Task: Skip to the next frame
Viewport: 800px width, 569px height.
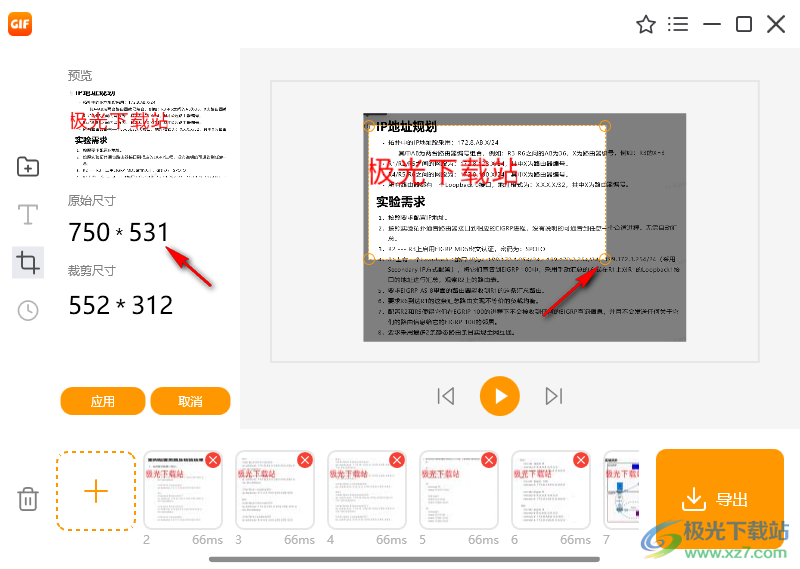Action: tap(553, 396)
